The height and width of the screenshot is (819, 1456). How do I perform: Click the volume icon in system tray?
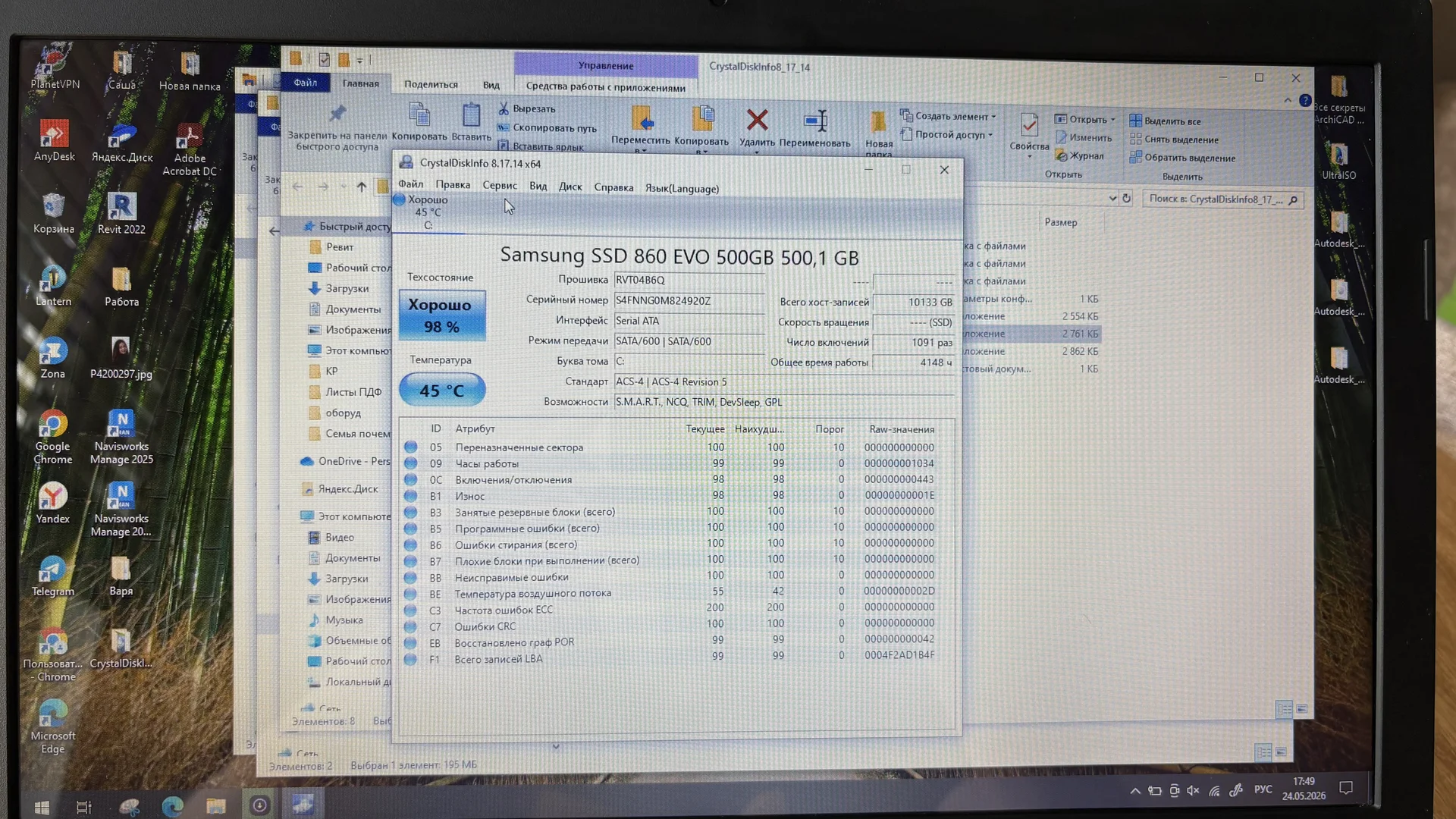[x=1193, y=790]
